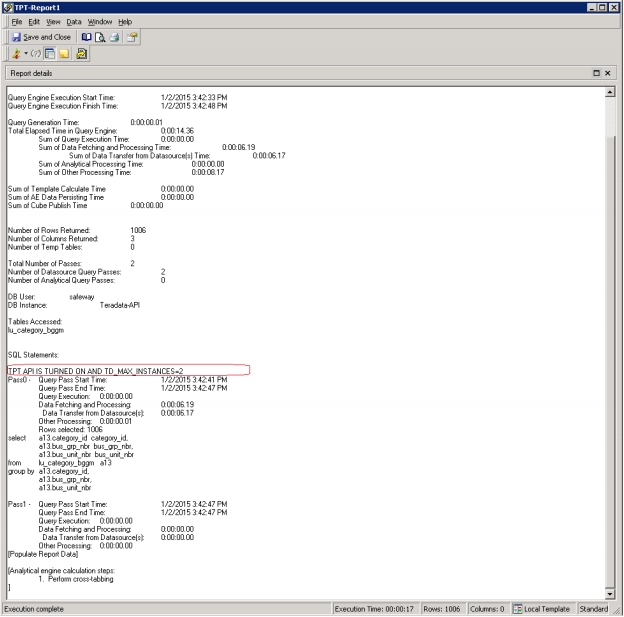Open the View menu
Screen dimensions: 624x617
(53, 22)
